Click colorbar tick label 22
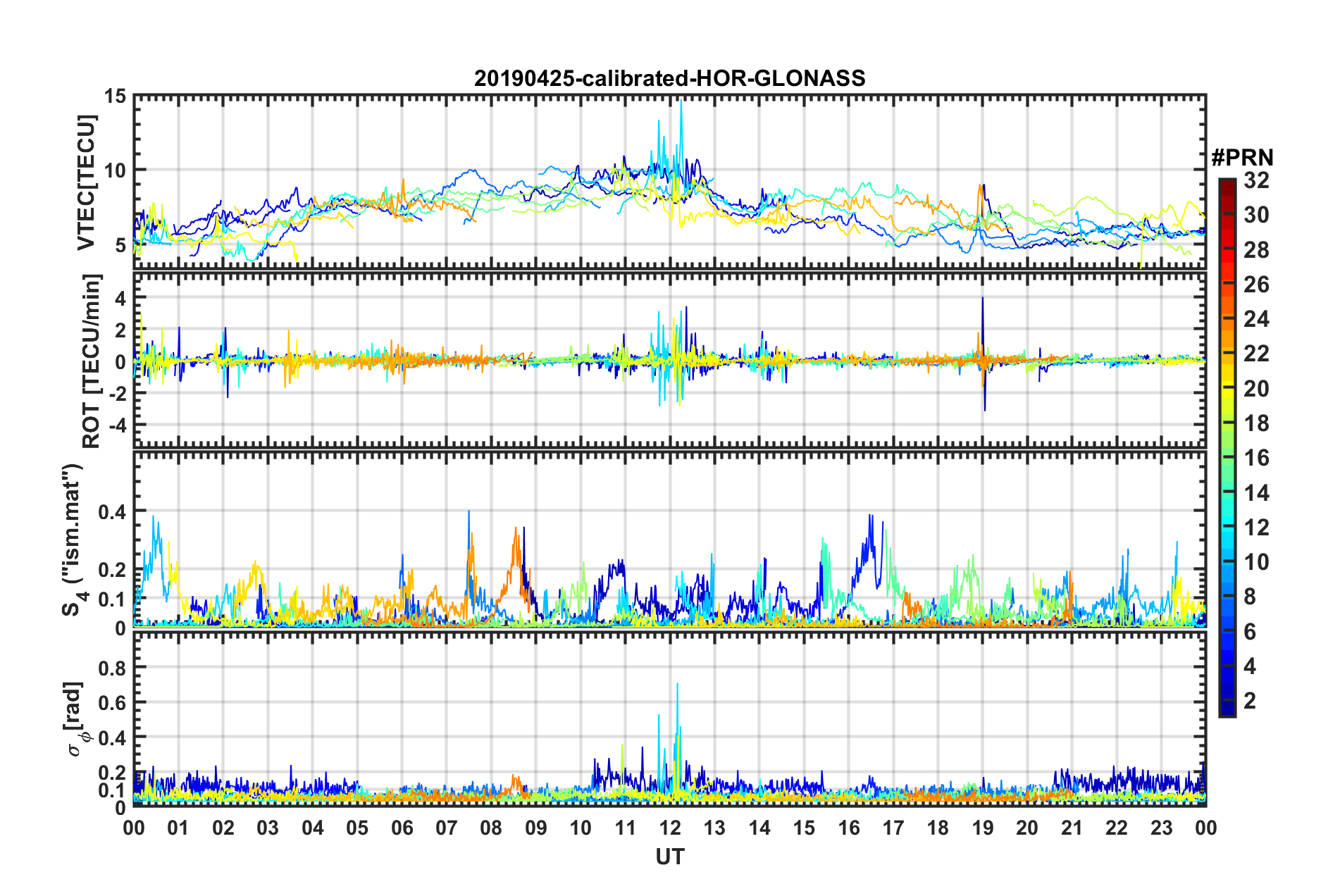 pyautogui.click(x=1256, y=354)
